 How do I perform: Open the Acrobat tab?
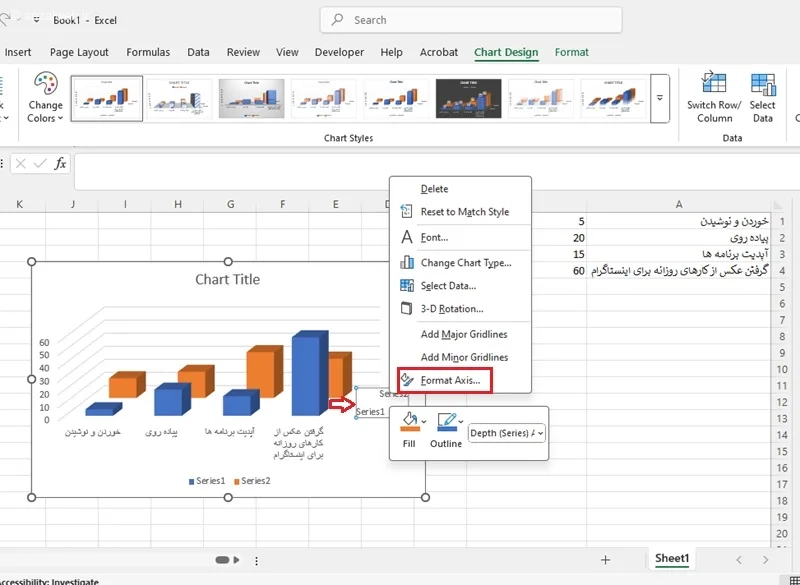(439, 52)
